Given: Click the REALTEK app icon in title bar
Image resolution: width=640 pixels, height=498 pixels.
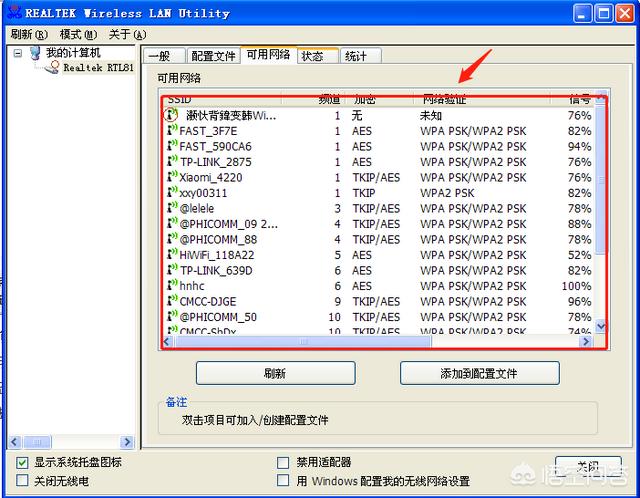Looking at the screenshot, I should pos(14,12).
